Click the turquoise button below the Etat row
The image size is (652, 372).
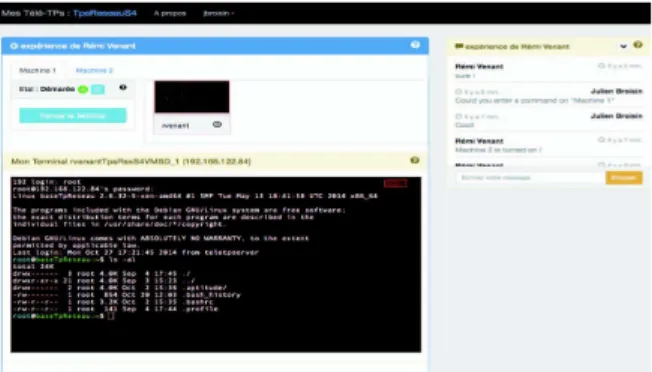tap(72, 116)
